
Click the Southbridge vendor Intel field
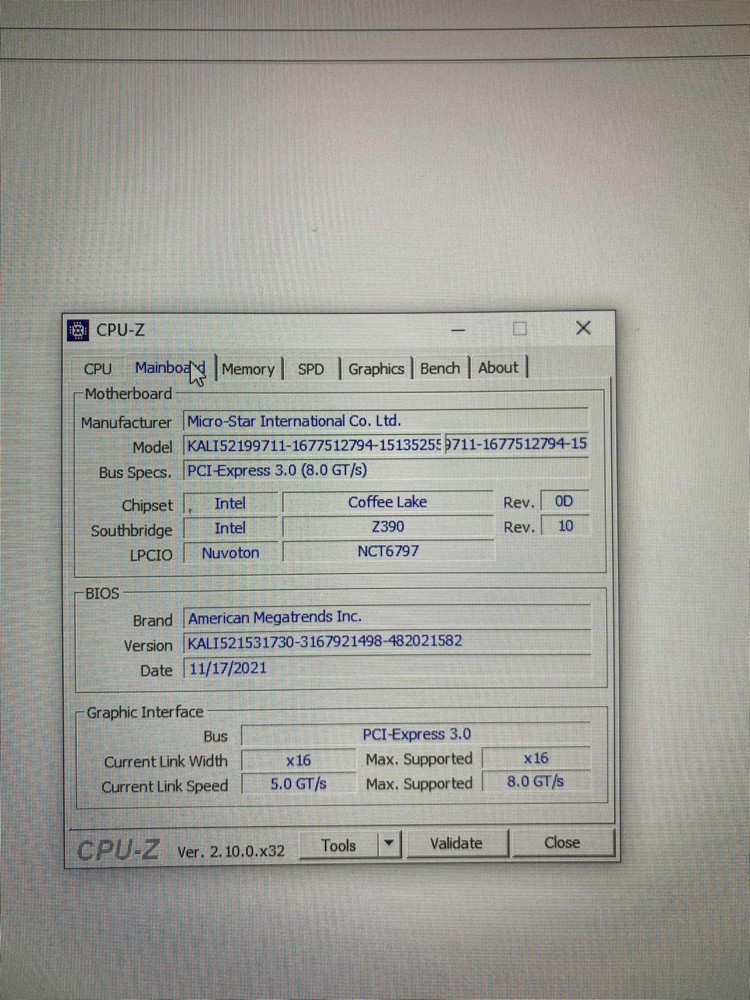(x=230, y=528)
